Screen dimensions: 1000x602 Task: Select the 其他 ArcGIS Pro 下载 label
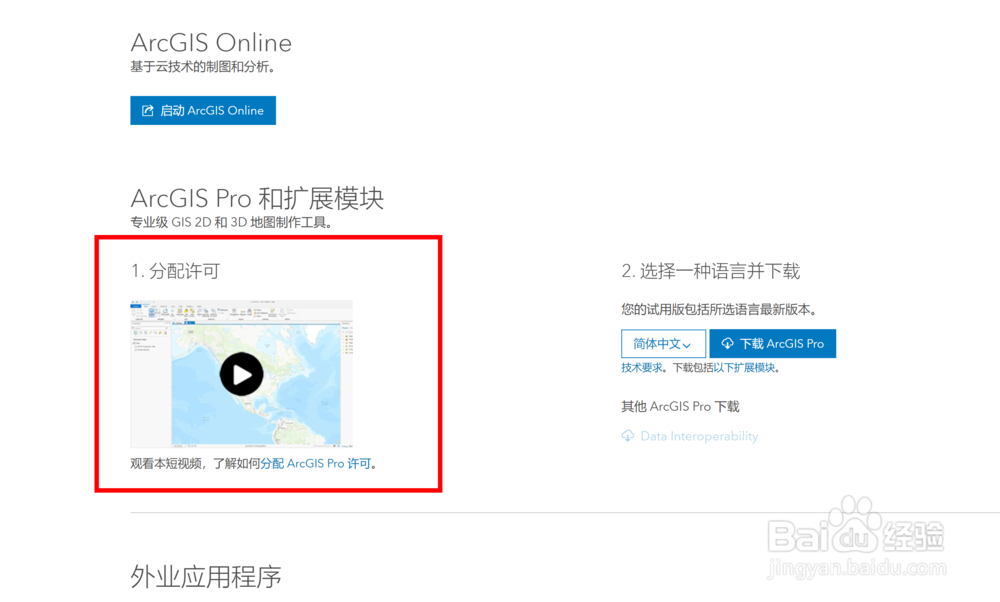(x=680, y=406)
